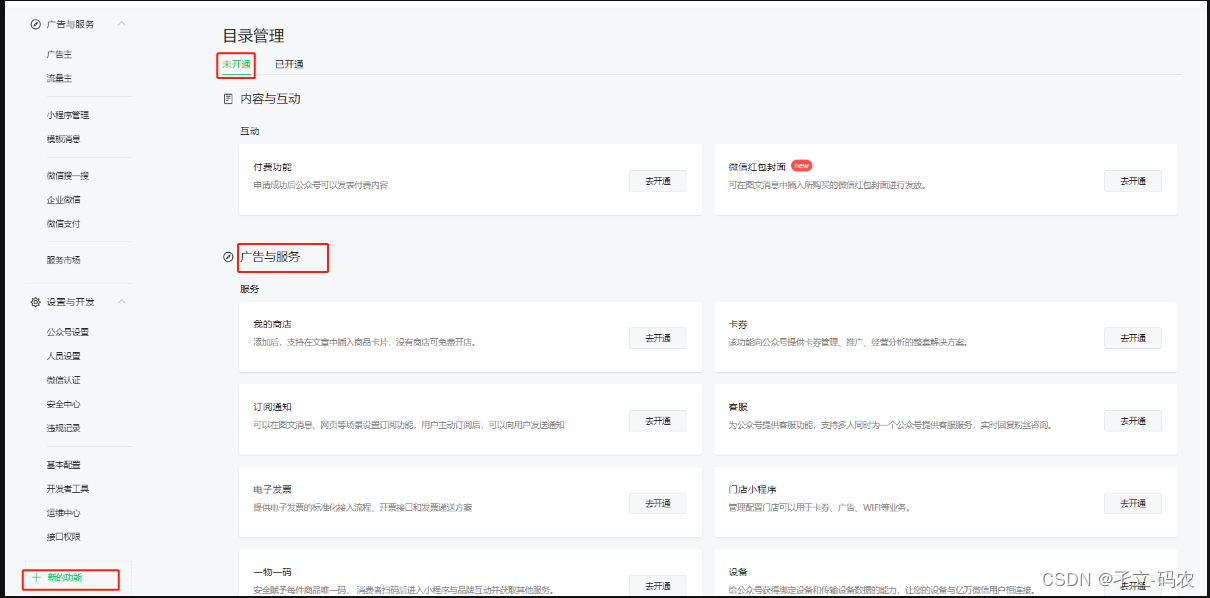This screenshot has width=1210, height=598.
Task: Click the 卡券 card title
Action: [x=738, y=325]
